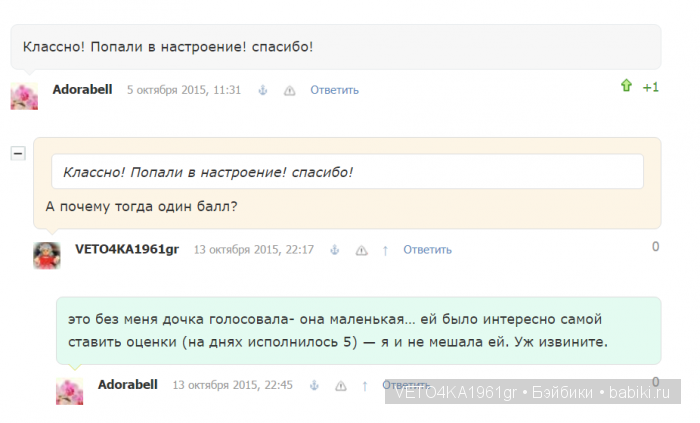This screenshot has height=423, width=700.
Task: Click timestamp '13 октября 2015, 22:17'
Action: pyautogui.click(x=254, y=250)
